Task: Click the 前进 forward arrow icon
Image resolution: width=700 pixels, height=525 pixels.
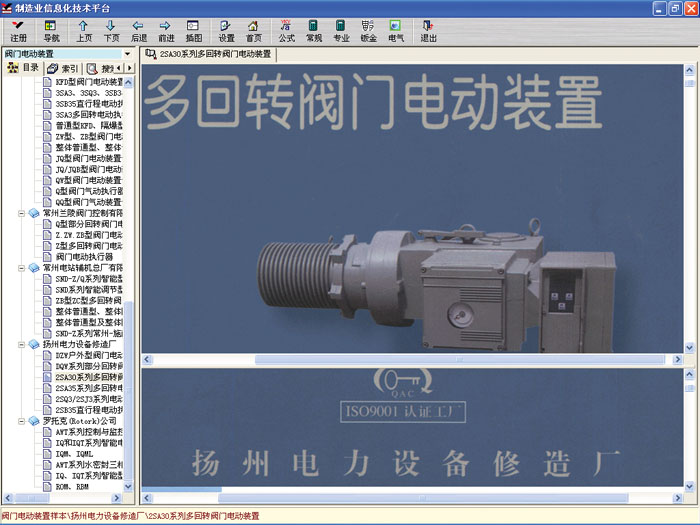Action: [165, 29]
